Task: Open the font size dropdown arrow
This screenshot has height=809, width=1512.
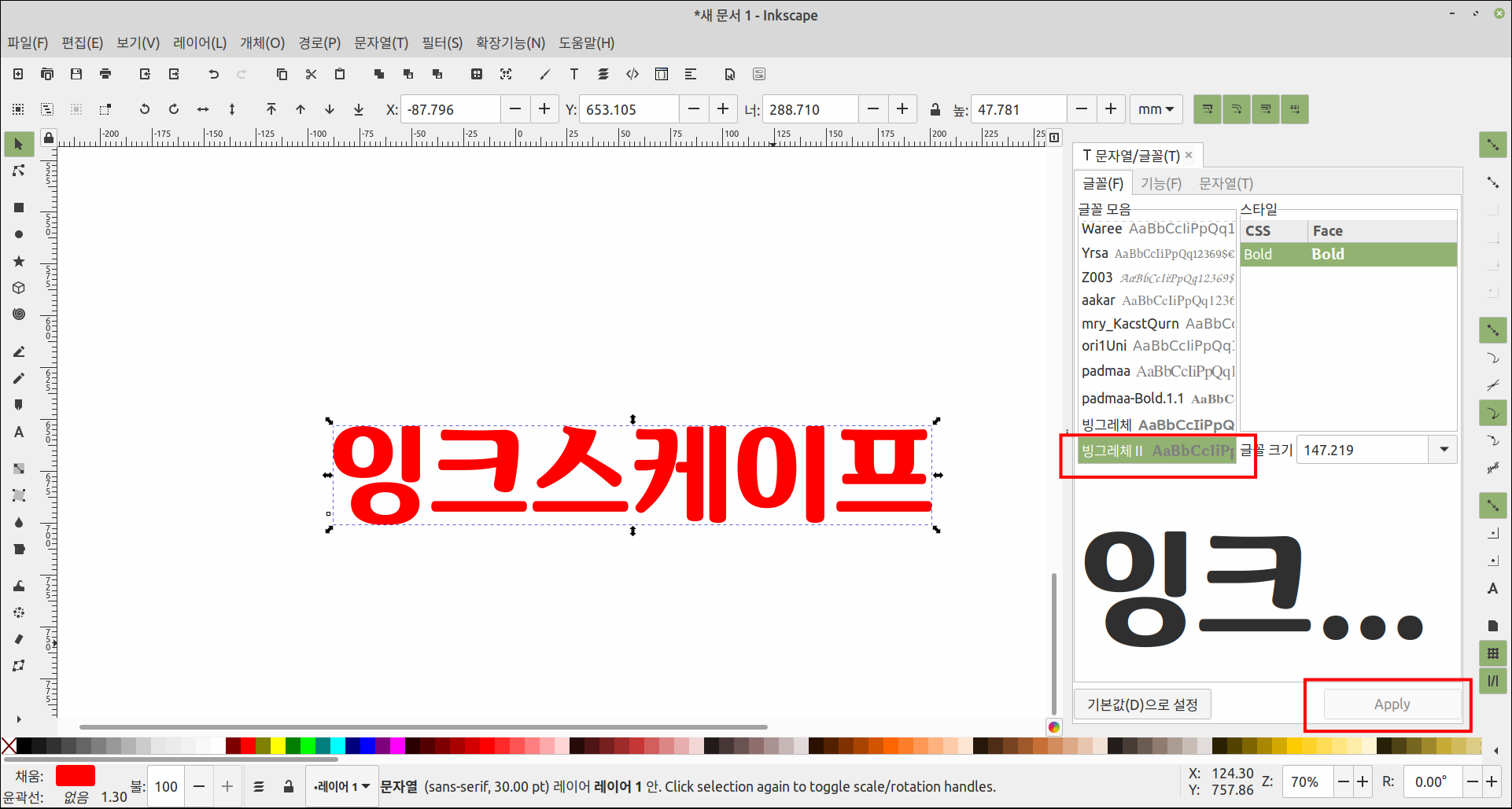Action: pos(1444,449)
